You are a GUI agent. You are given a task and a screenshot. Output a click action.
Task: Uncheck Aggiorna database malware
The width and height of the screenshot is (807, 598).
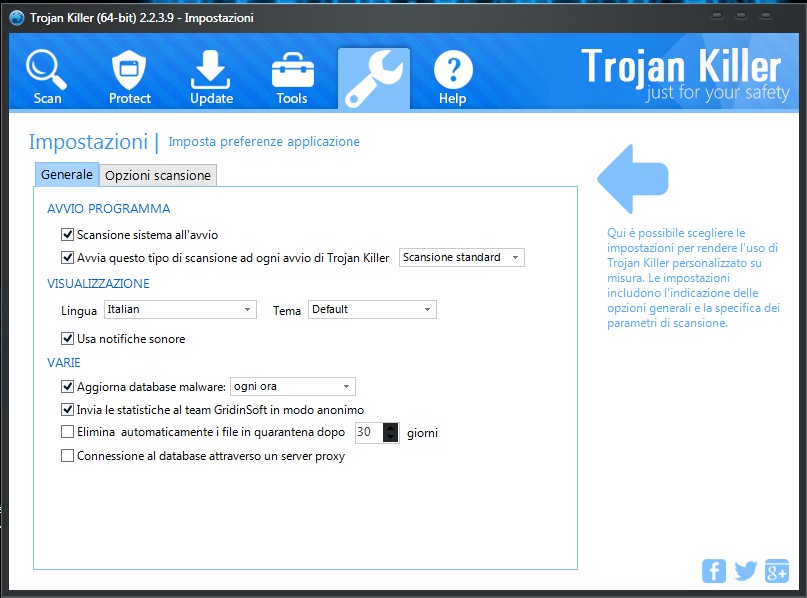click(67, 386)
